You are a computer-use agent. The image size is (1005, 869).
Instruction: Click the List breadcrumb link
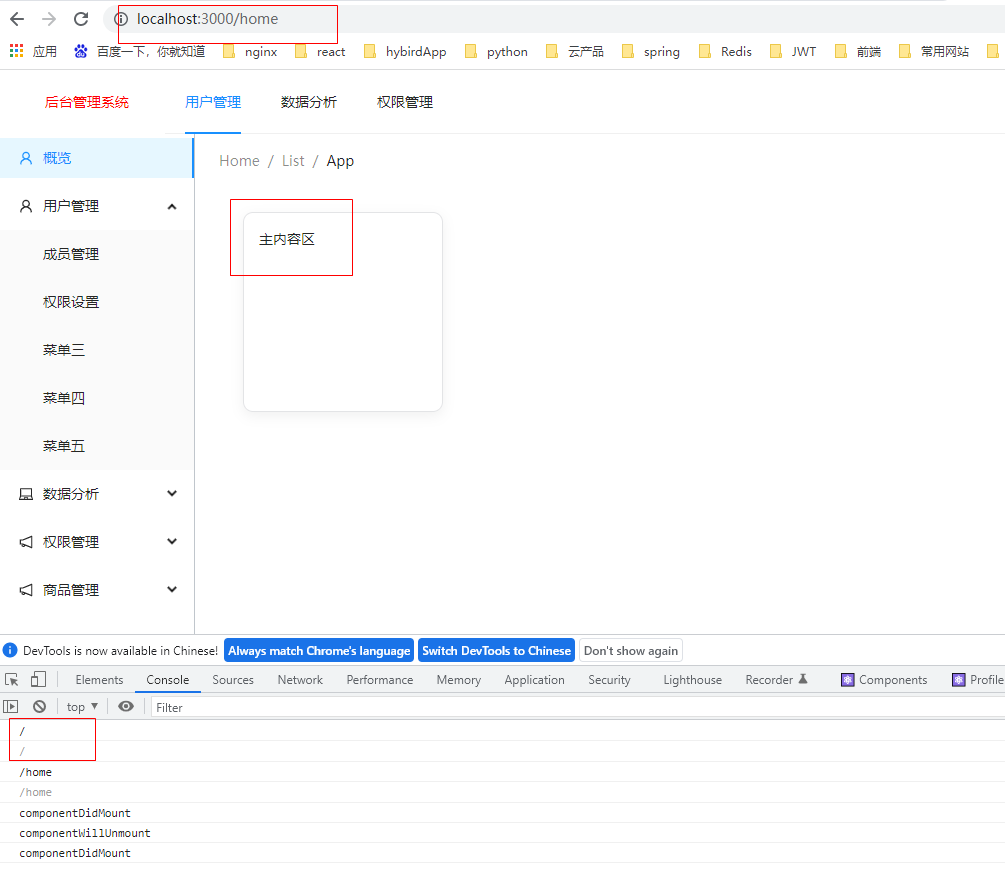(x=293, y=161)
